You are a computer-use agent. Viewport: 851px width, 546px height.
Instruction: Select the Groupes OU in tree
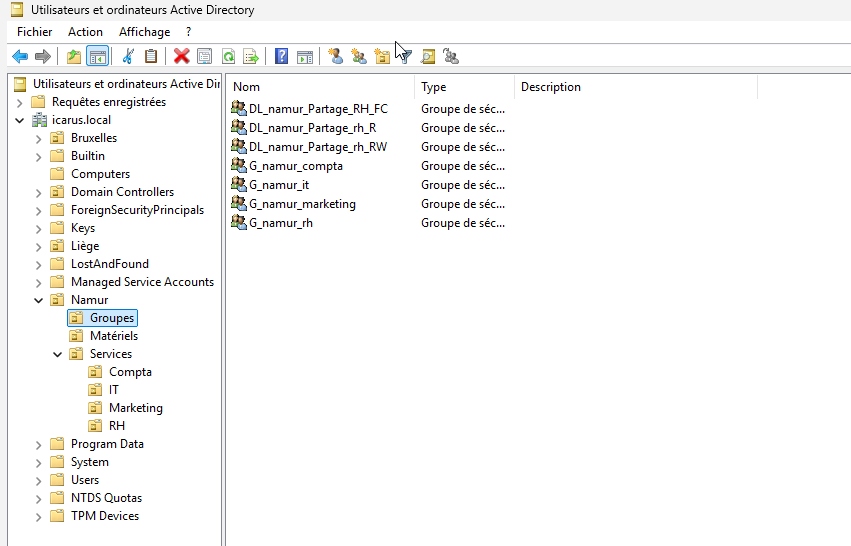click(112, 318)
